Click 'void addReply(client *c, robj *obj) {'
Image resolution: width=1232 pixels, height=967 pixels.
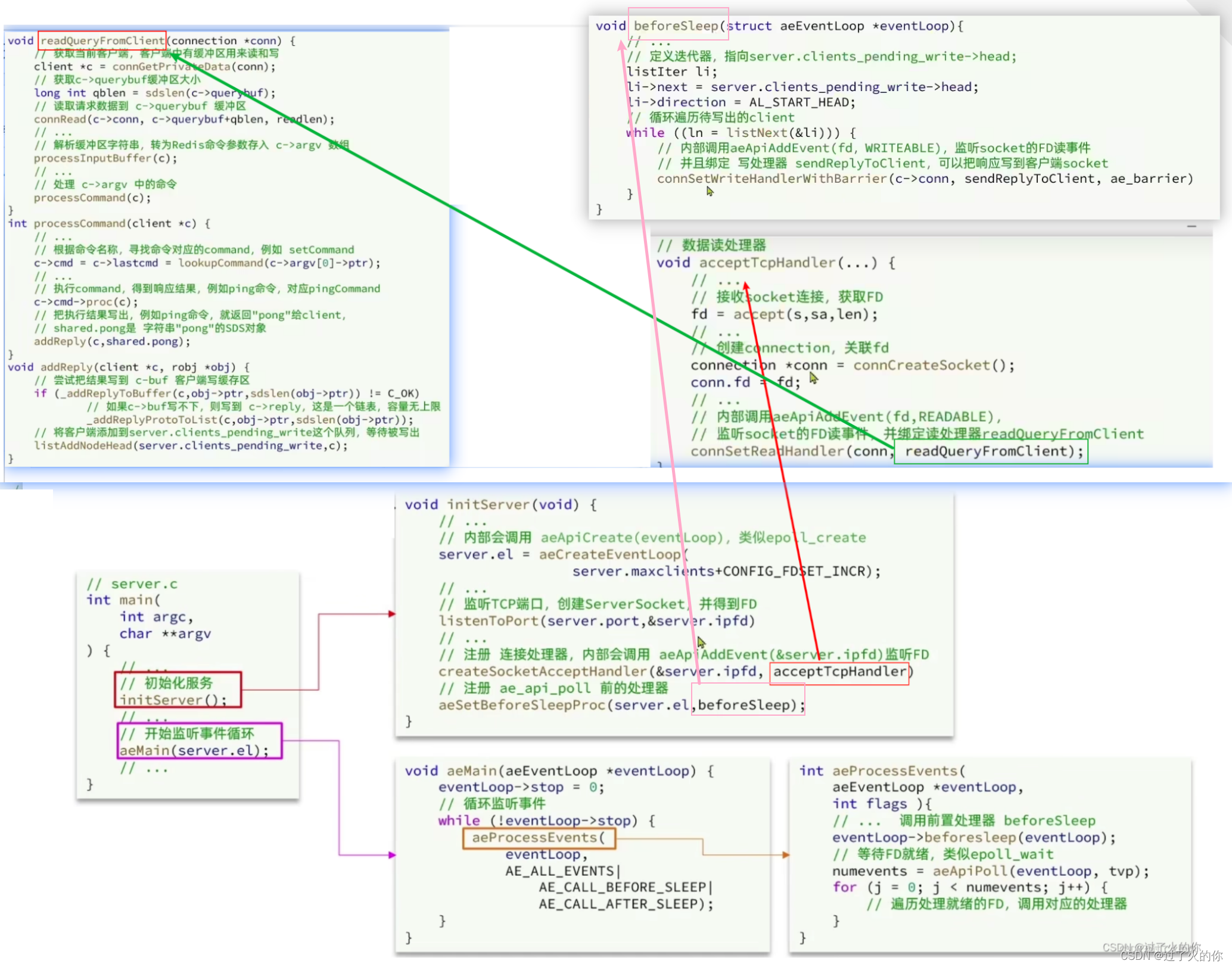point(129,367)
